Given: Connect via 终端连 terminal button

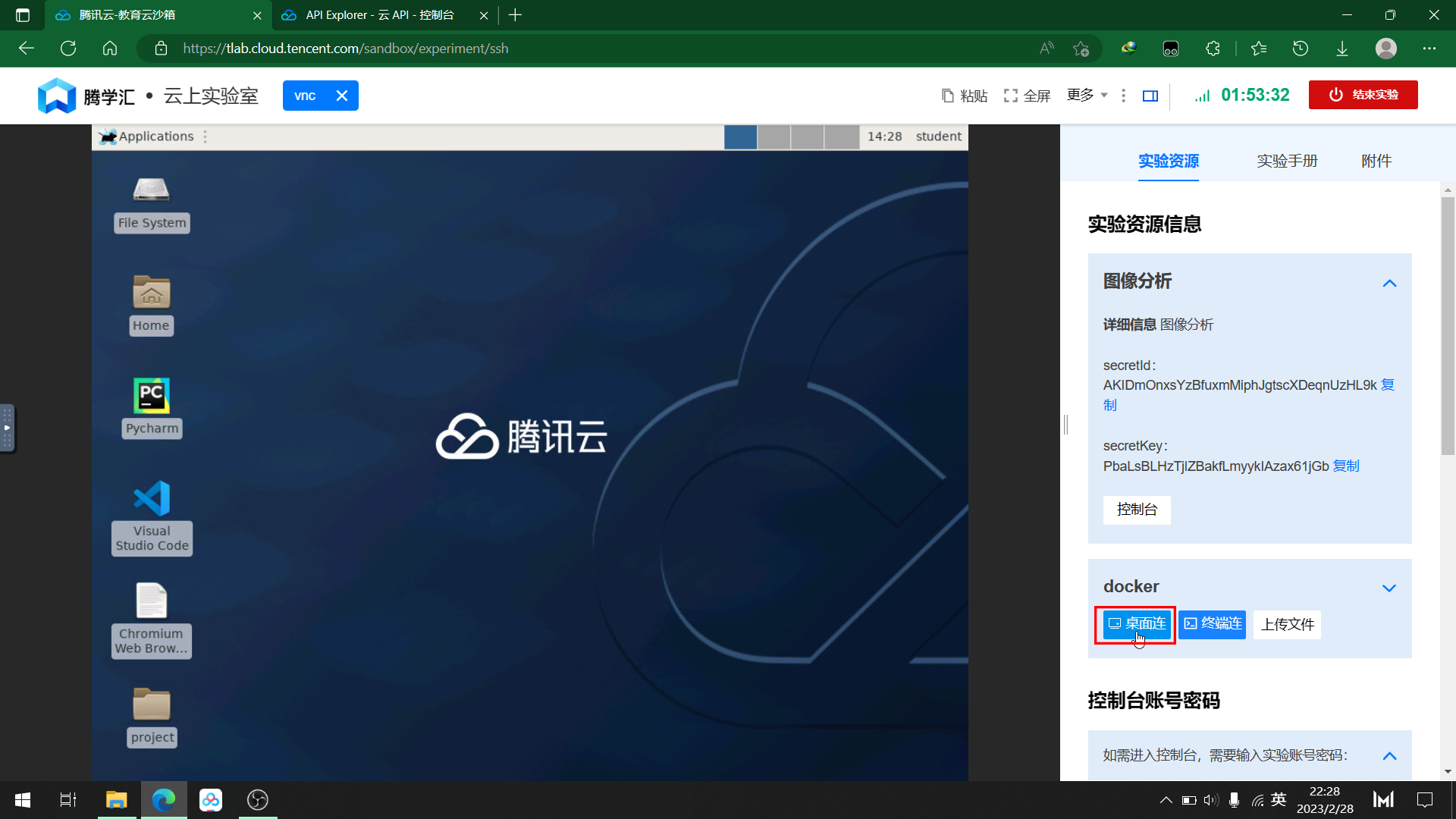Looking at the screenshot, I should click(1212, 624).
